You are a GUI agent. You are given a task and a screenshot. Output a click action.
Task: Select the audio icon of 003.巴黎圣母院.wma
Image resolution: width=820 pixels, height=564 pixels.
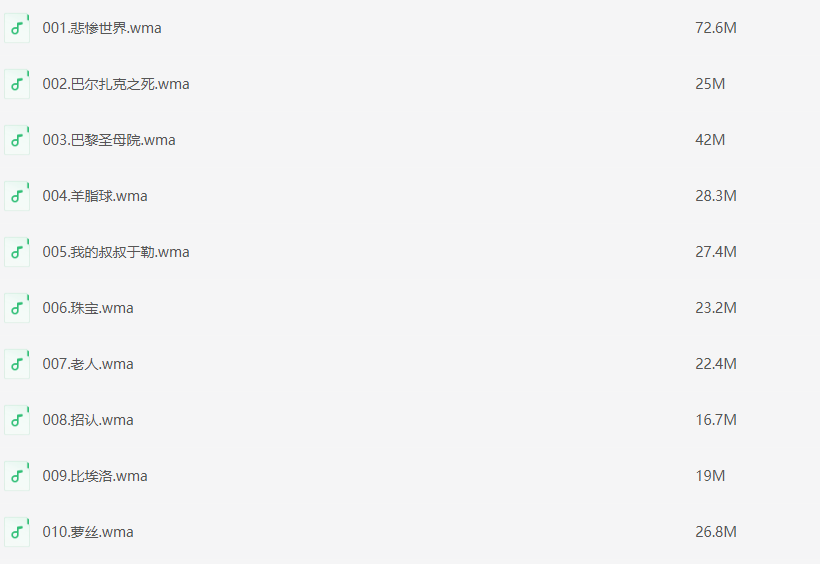click(x=17, y=140)
